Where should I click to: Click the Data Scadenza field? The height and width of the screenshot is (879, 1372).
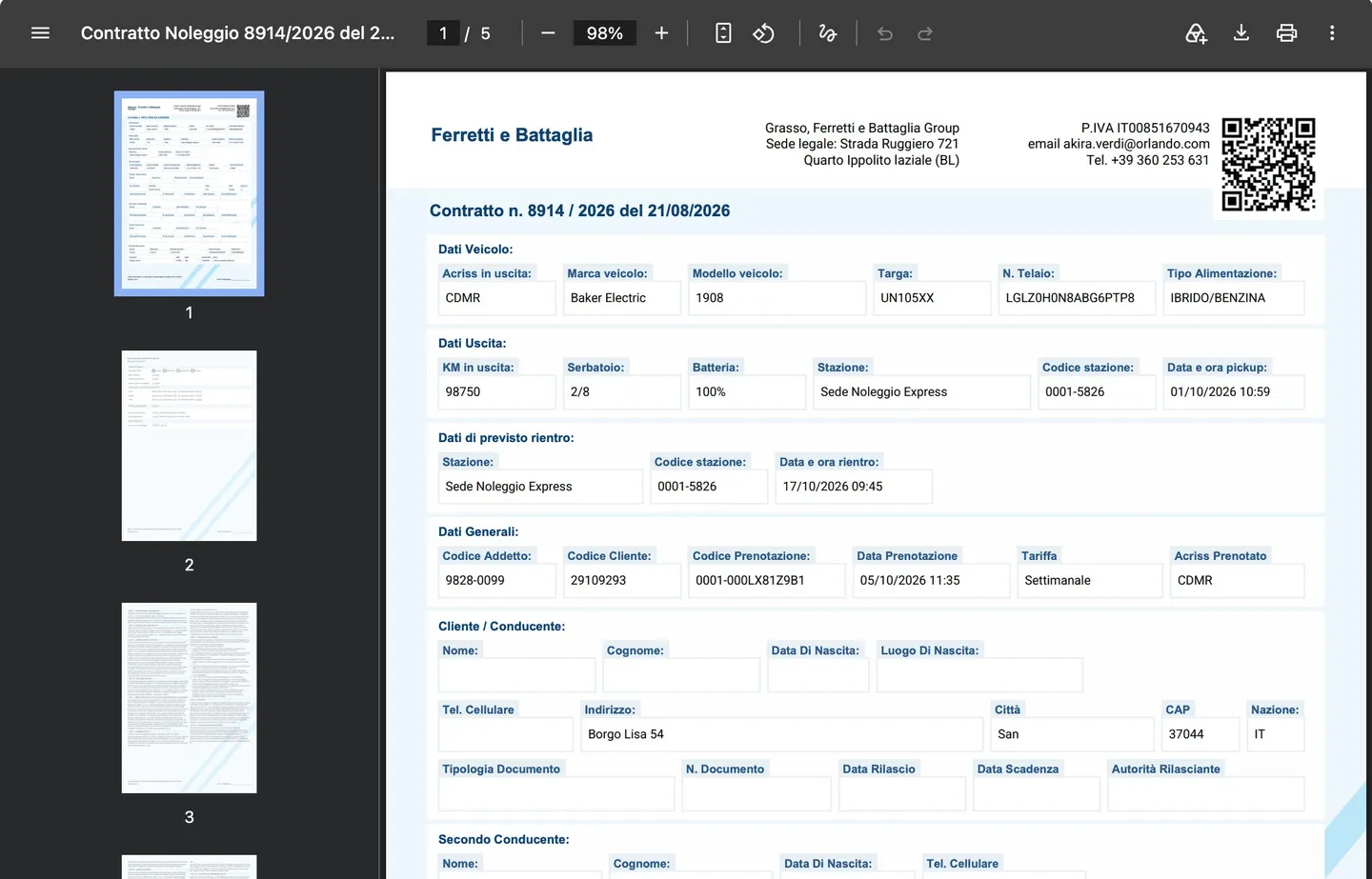pos(1037,793)
